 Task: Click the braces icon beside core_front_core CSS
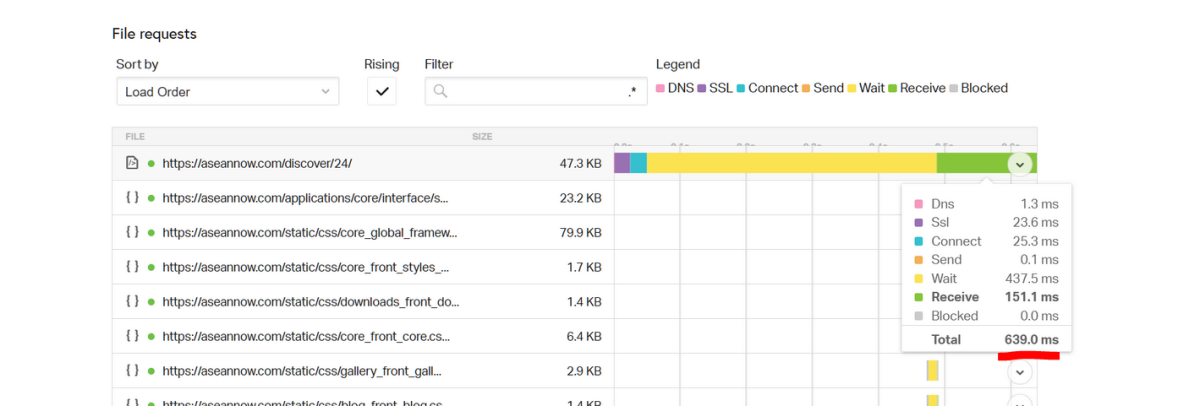(132, 336)
